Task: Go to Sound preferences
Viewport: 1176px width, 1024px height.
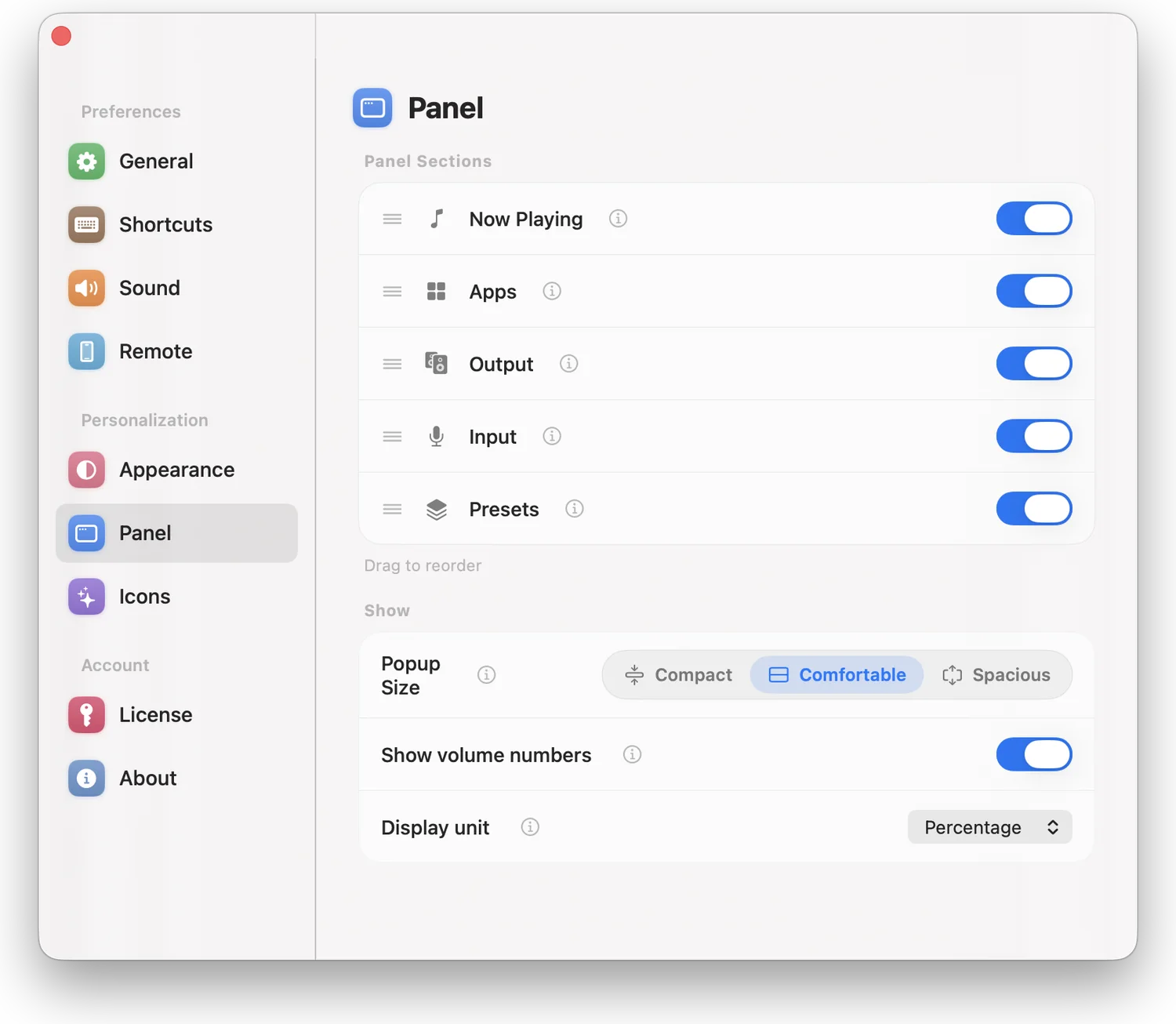Action: coord(176,289)
